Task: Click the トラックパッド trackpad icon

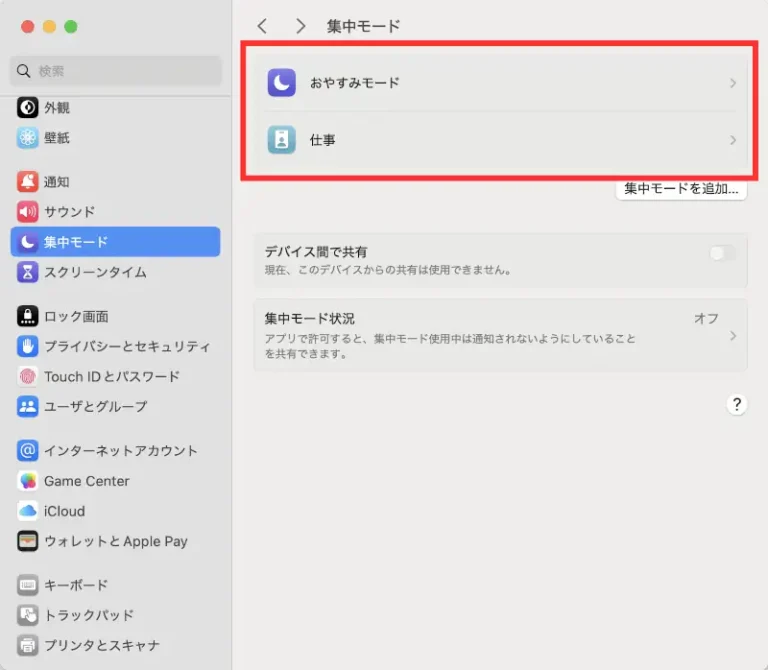Action: click(x=27, y=615)
